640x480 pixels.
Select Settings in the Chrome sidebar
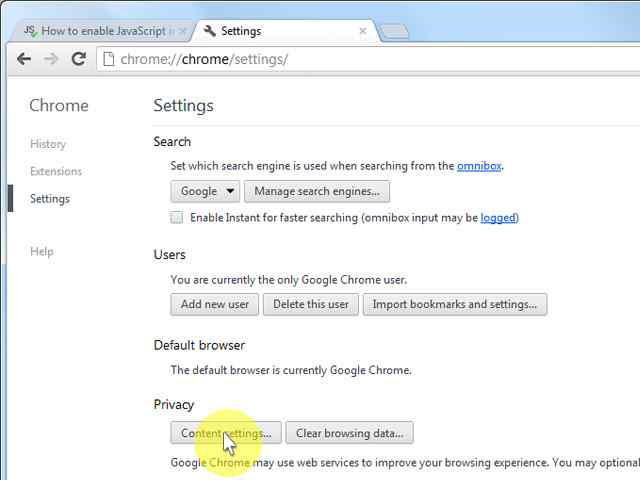pos(50,199)
